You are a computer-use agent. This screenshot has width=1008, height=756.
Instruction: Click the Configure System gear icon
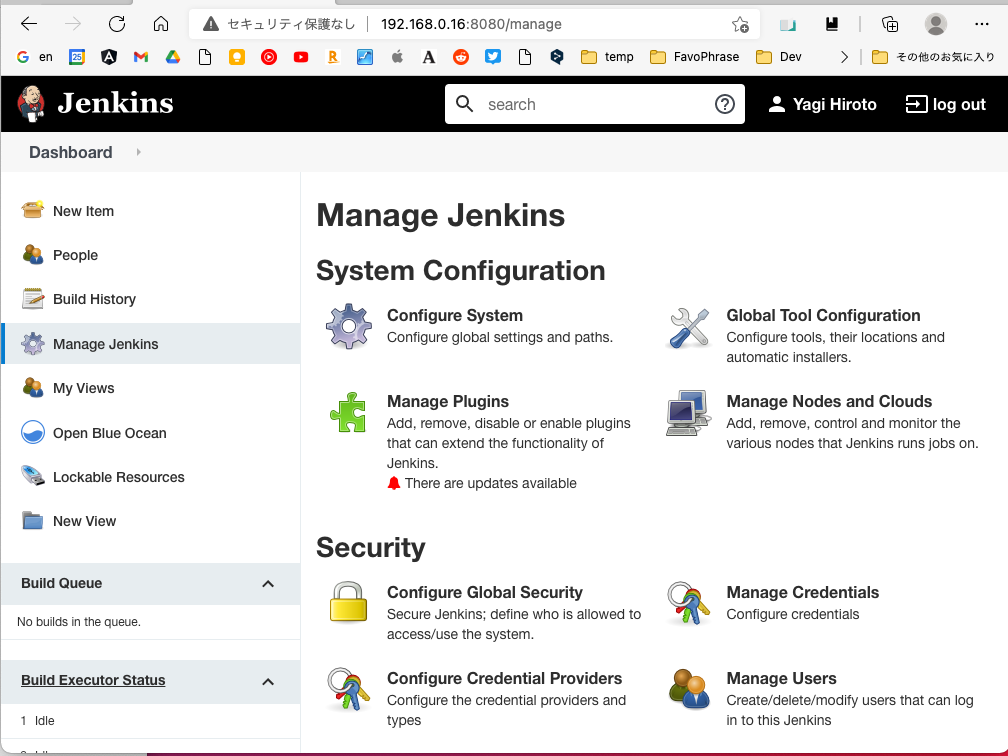(x=349, y=326)
